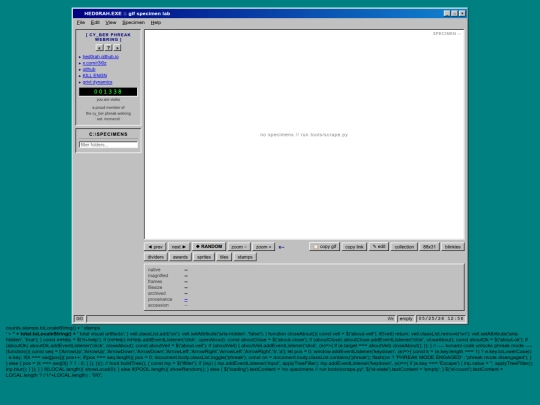540x405 pixels.
Task: Open the View menu
Action: (x=111, y=22)
